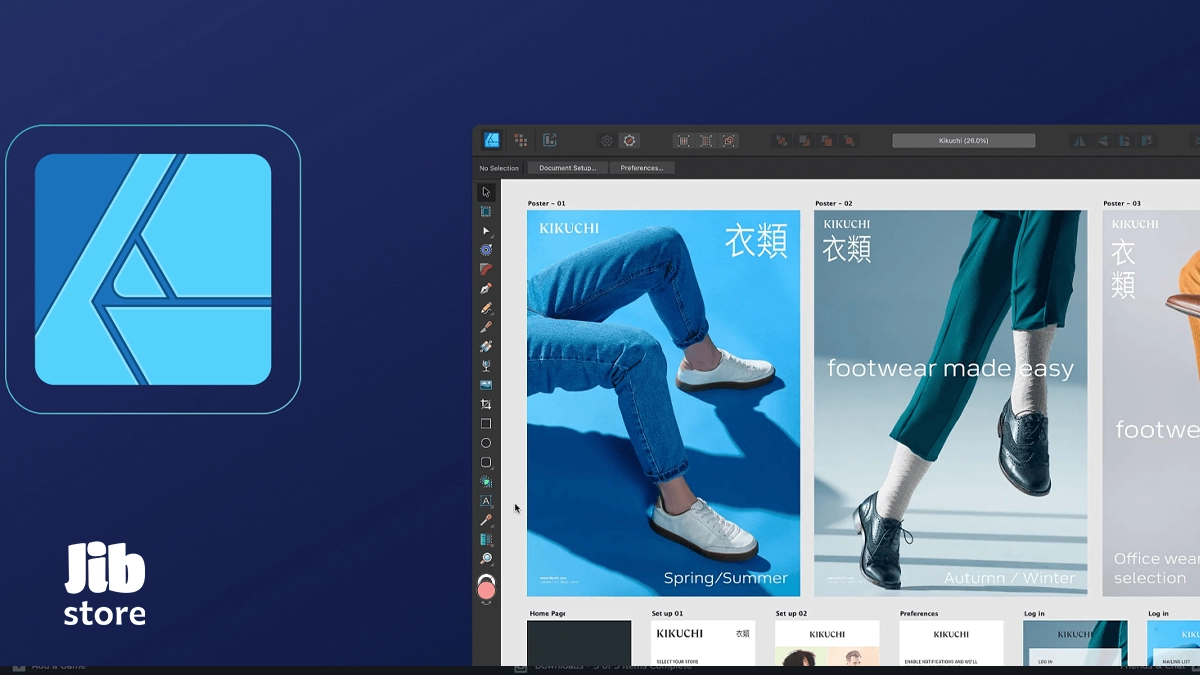This screenshot has width=1200, height=675.
Task: Select the Corner tool
Action: 486,269
